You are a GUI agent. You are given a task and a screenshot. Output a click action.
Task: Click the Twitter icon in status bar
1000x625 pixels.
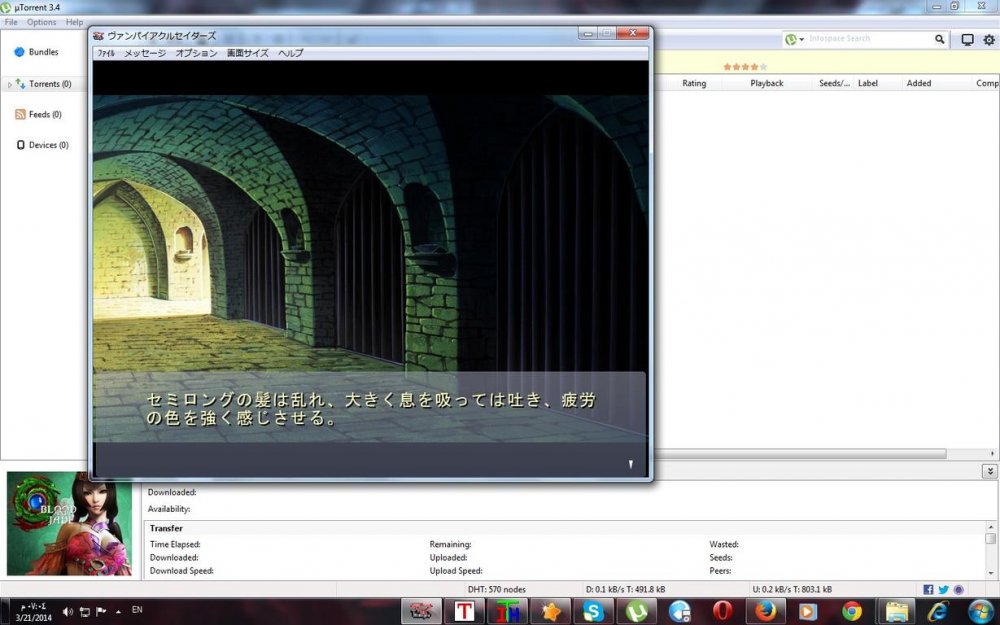click(943, 590)
